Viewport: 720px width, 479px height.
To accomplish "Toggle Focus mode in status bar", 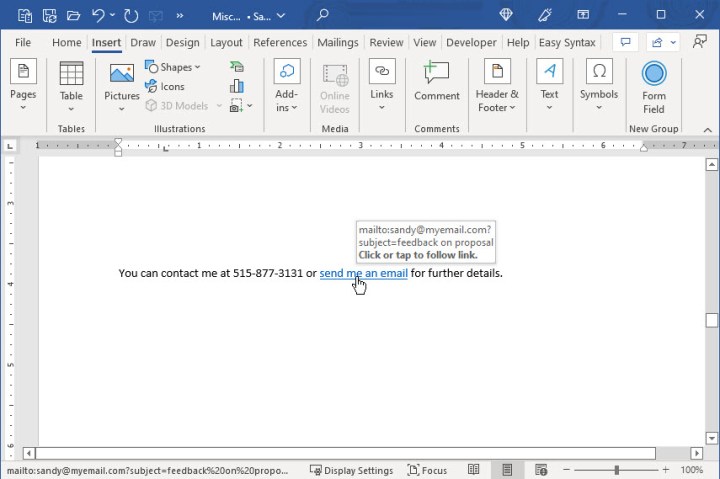I will click(x=427, y=470).
